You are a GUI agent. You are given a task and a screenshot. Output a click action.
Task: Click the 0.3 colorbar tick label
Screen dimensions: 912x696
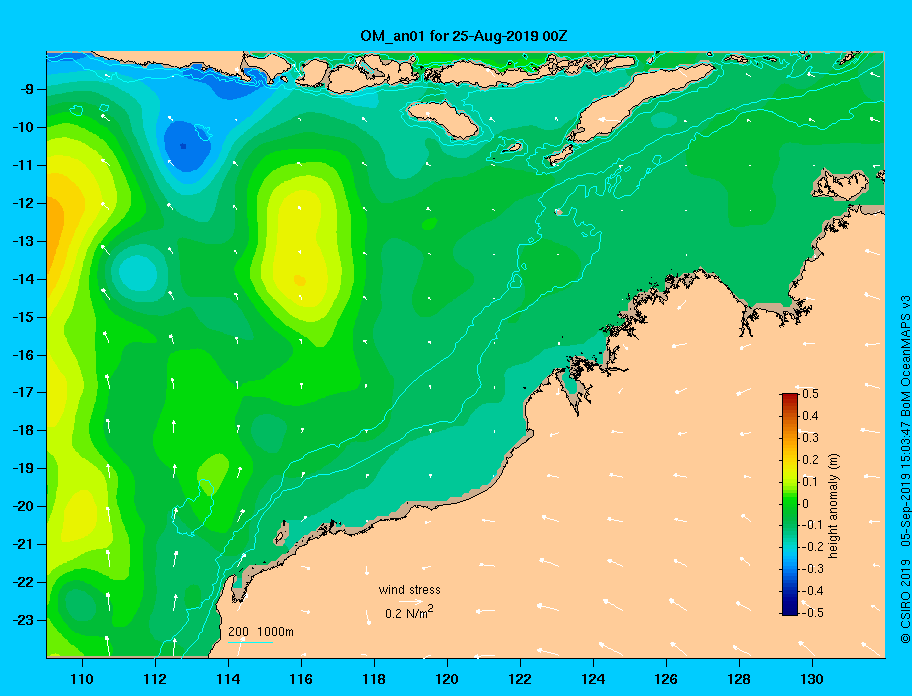[x=810, y=438]
